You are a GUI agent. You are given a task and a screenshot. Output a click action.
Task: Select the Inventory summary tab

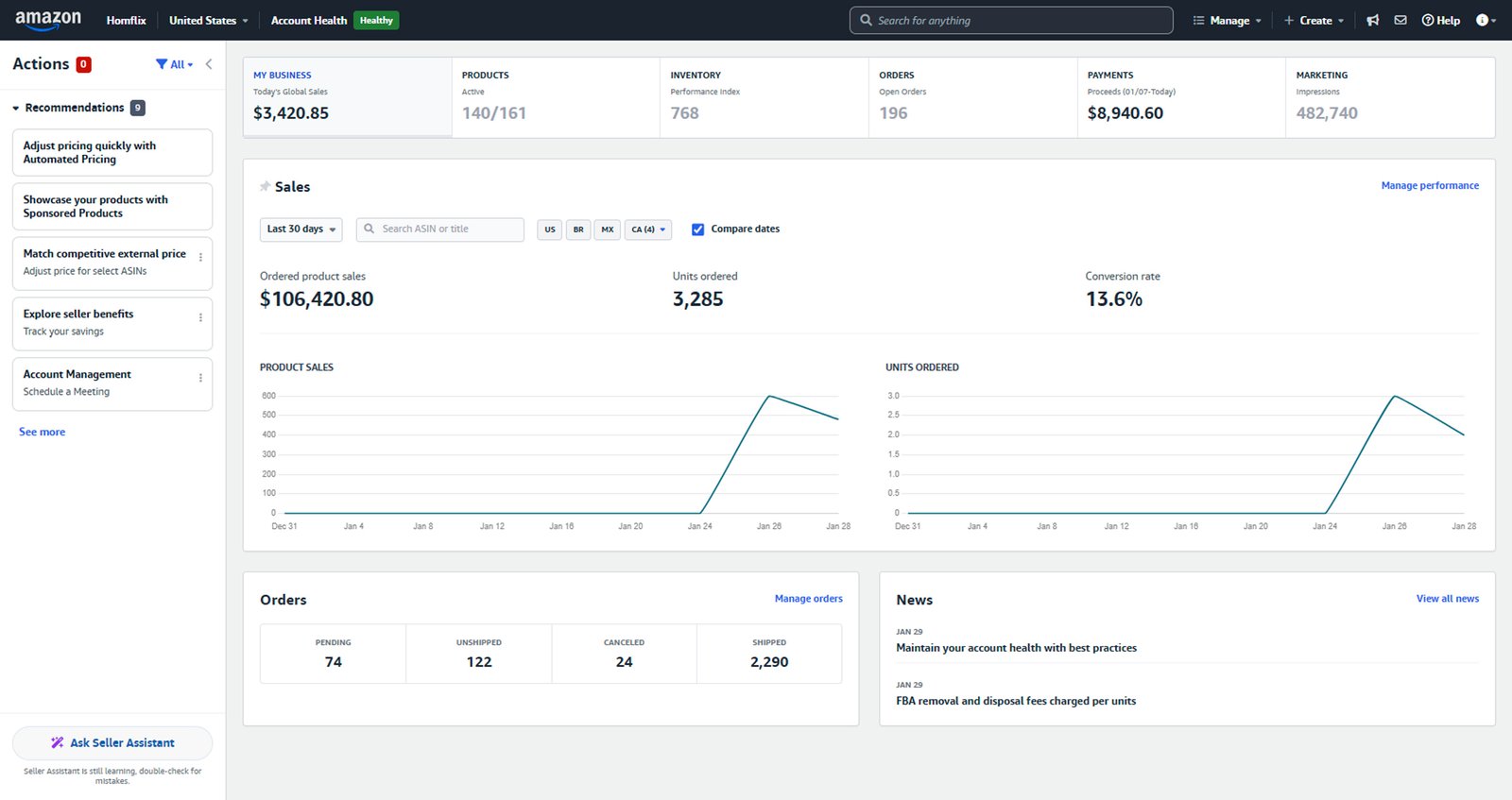point(764,97)
